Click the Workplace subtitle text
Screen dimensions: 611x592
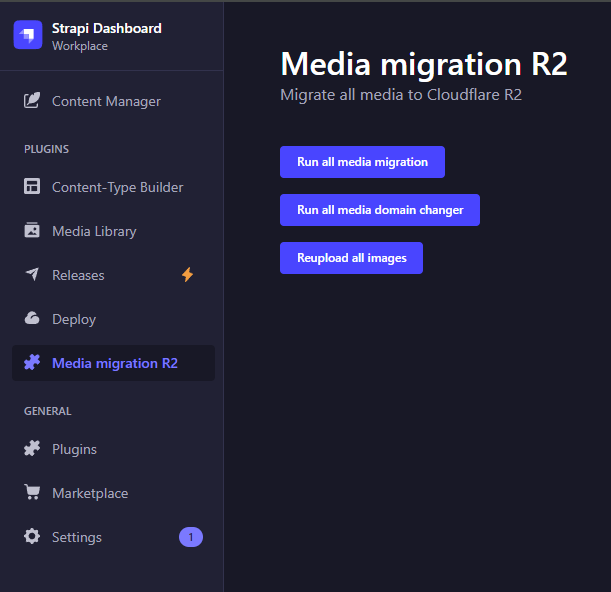coord(80,46)
